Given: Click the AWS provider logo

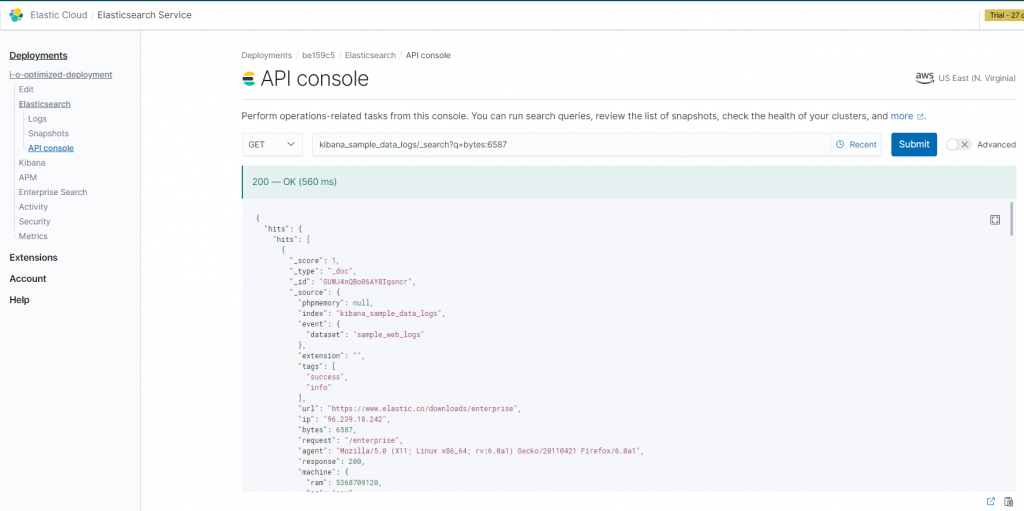Looking at the screenshot, I should pos(924,77).
